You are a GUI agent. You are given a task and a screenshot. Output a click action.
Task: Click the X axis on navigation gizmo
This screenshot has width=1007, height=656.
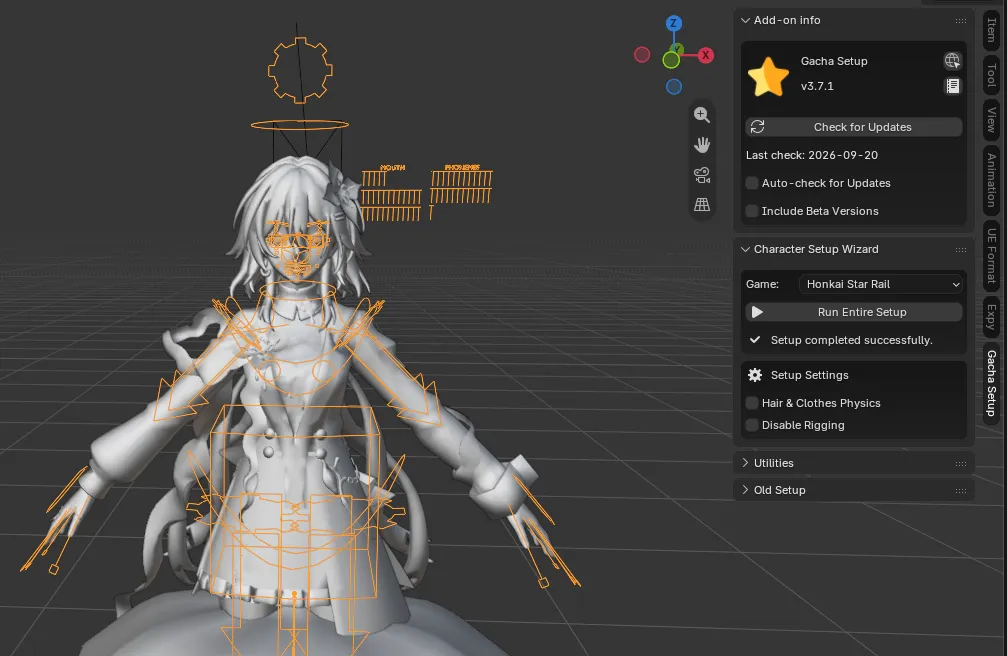(x=706, y=55)
